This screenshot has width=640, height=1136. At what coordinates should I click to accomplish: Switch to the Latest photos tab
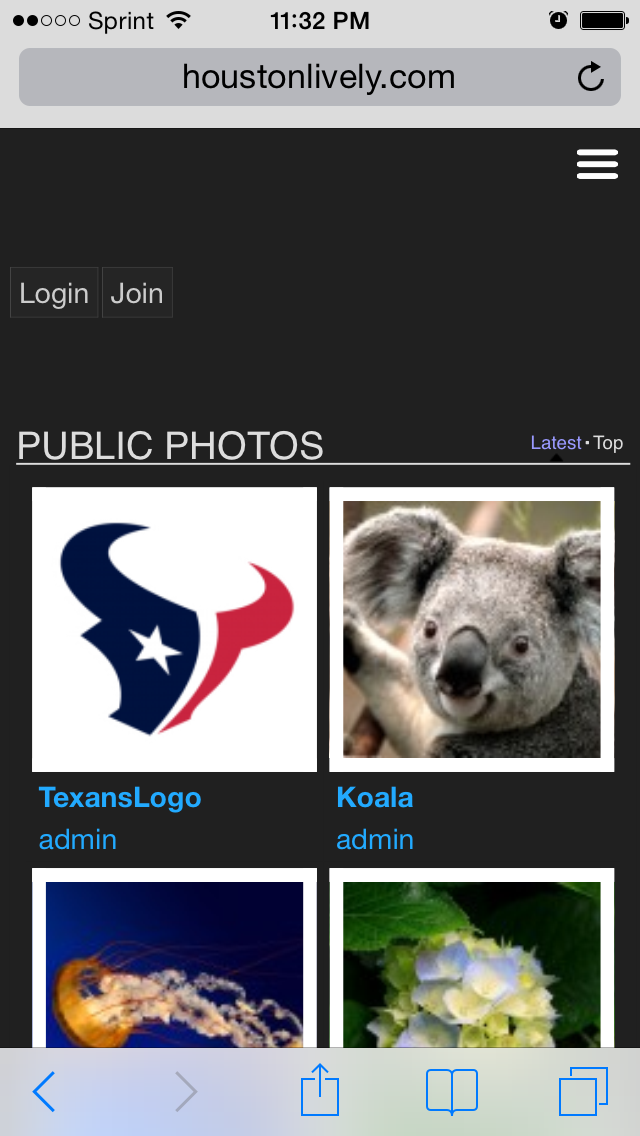[x=555, y=443]
